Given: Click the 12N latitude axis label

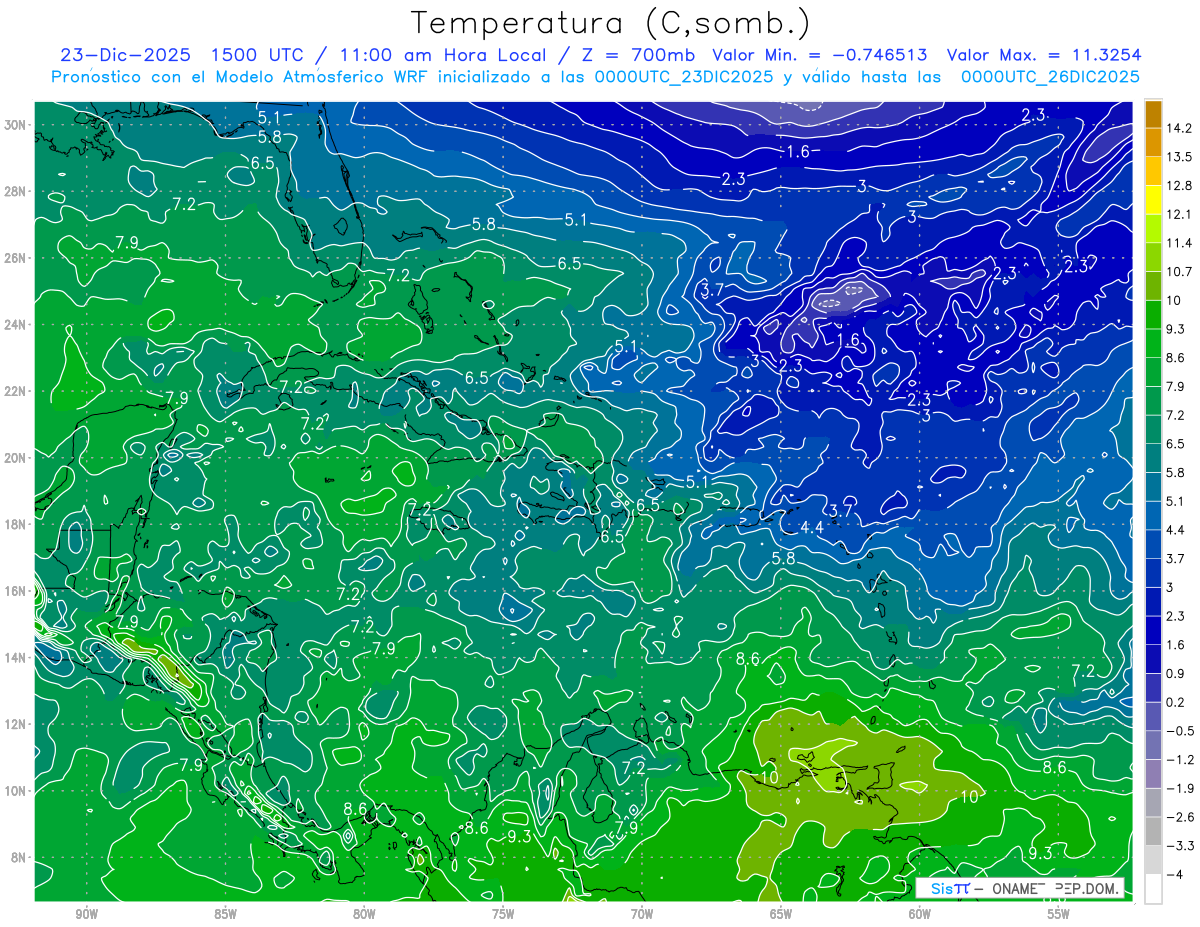Looking at the screenshot, I should point(16,724).
